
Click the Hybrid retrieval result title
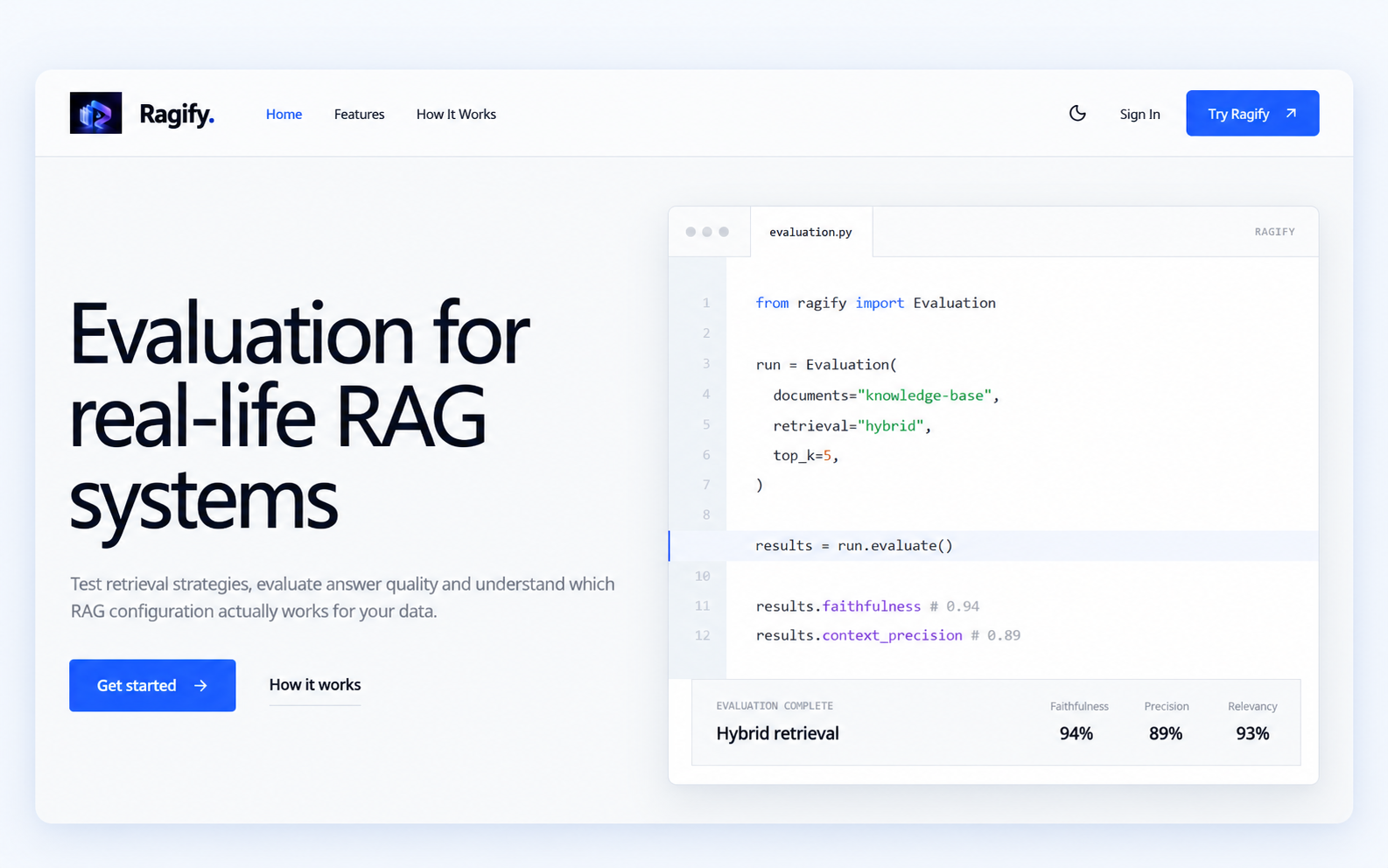click(777, 733)
